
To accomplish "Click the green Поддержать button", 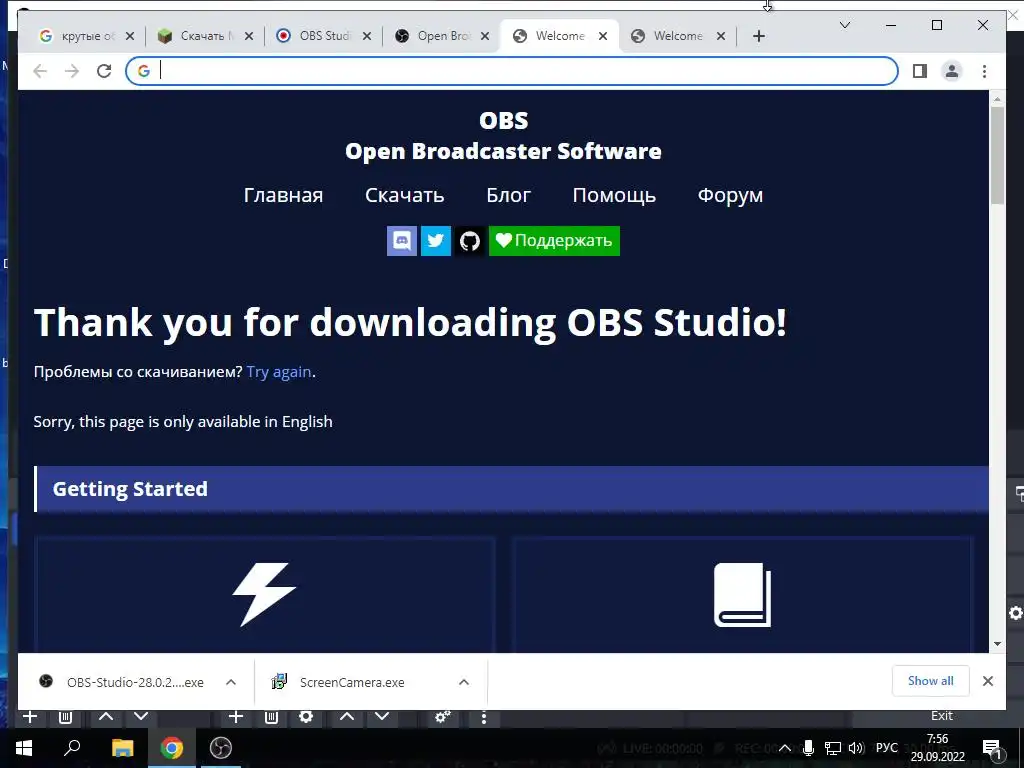I will point(554,241).
